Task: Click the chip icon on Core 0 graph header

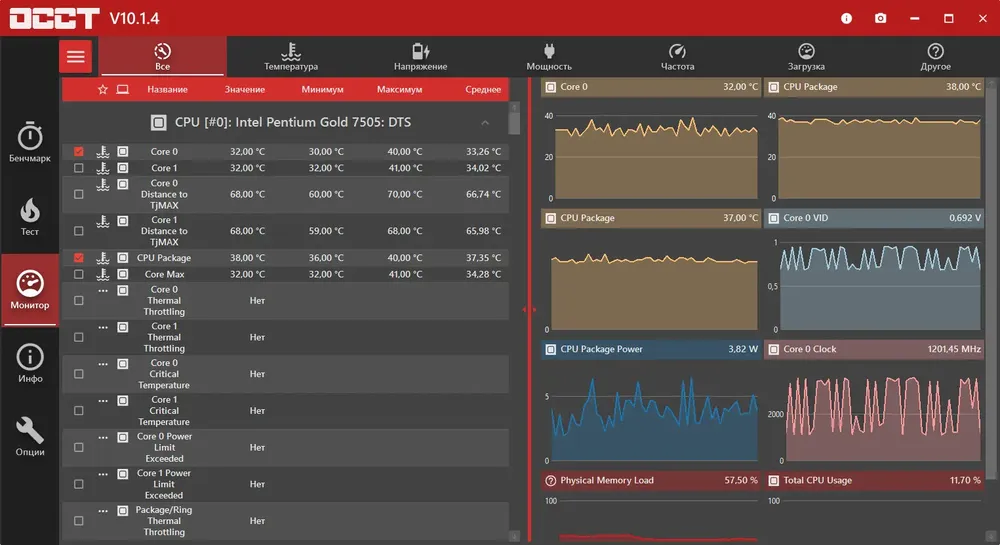Action: click(x=550, y=87)
